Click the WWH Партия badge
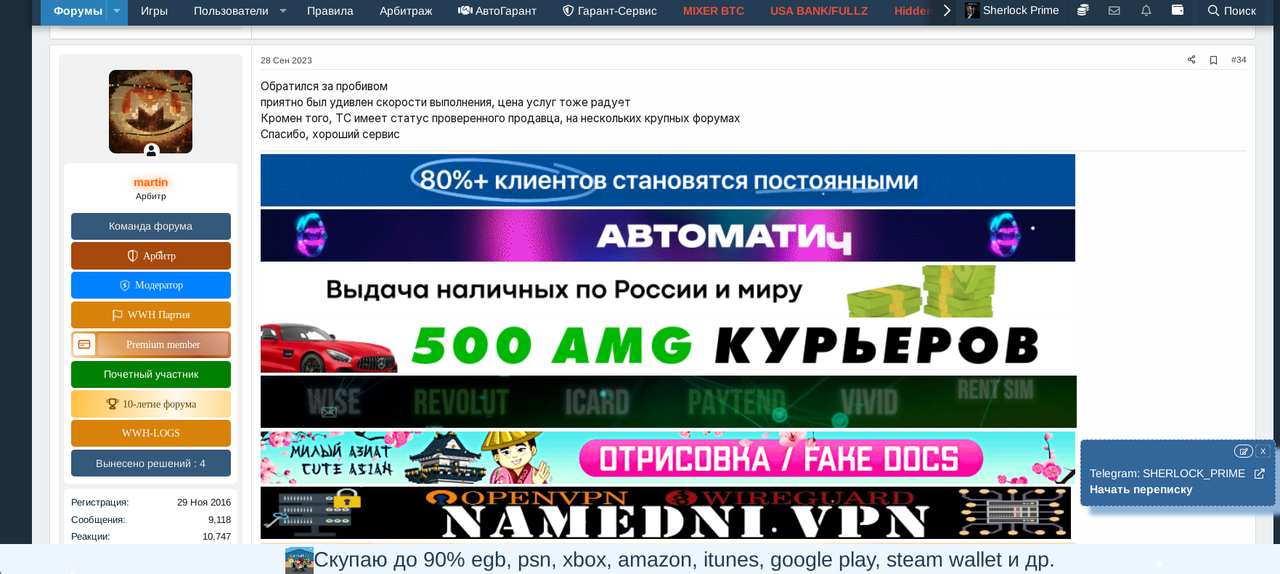 click(x=151, y=315)
